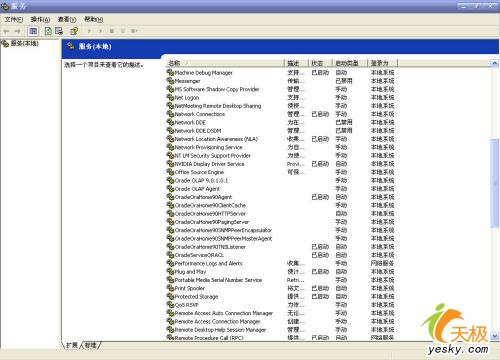The image size is (500, 360).
Task: Click the gear icon beside Plug and Play
Action: 170,271
